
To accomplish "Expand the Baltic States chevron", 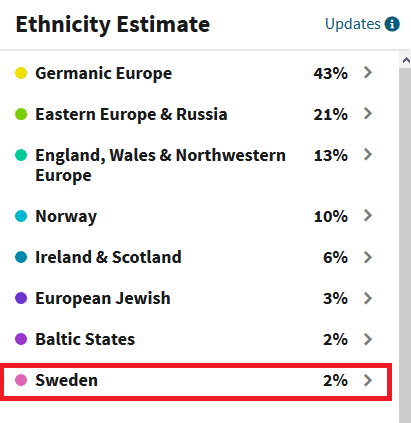I will point(368,339).
